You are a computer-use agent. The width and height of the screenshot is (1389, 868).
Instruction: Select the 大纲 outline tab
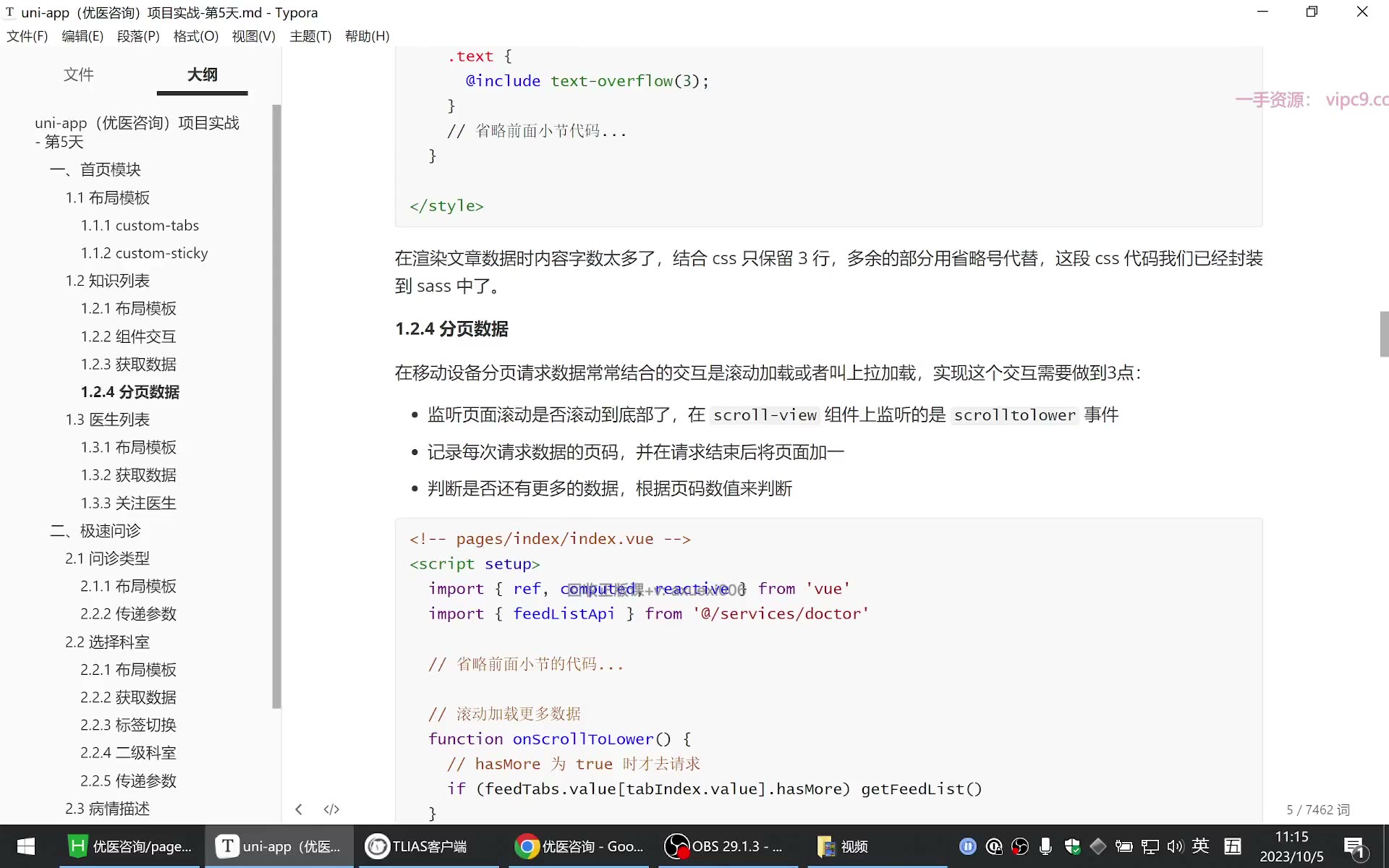coord(203,75)
